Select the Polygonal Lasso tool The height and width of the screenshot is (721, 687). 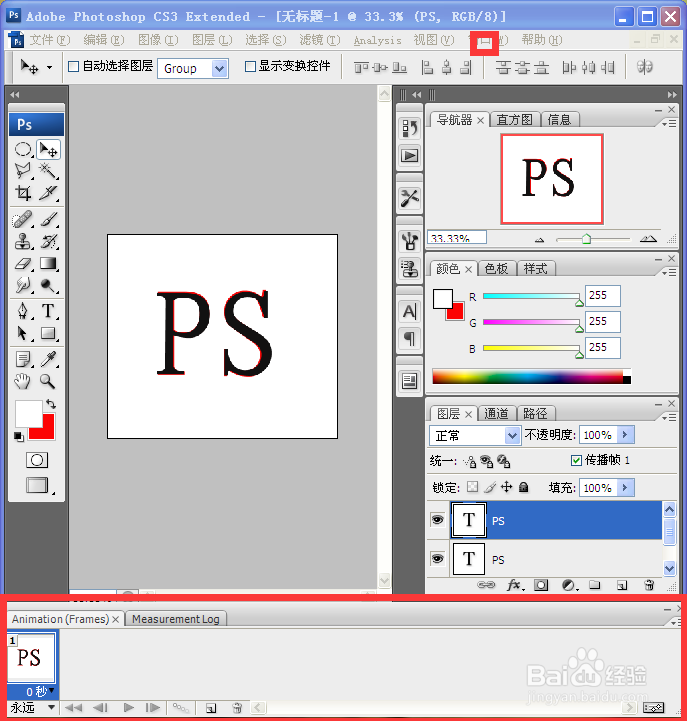pos(23,171)
